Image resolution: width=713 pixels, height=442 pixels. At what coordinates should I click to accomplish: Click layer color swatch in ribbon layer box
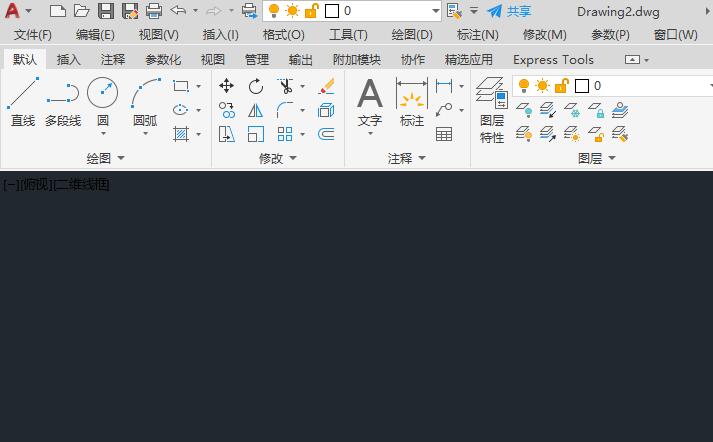(582, 85)
